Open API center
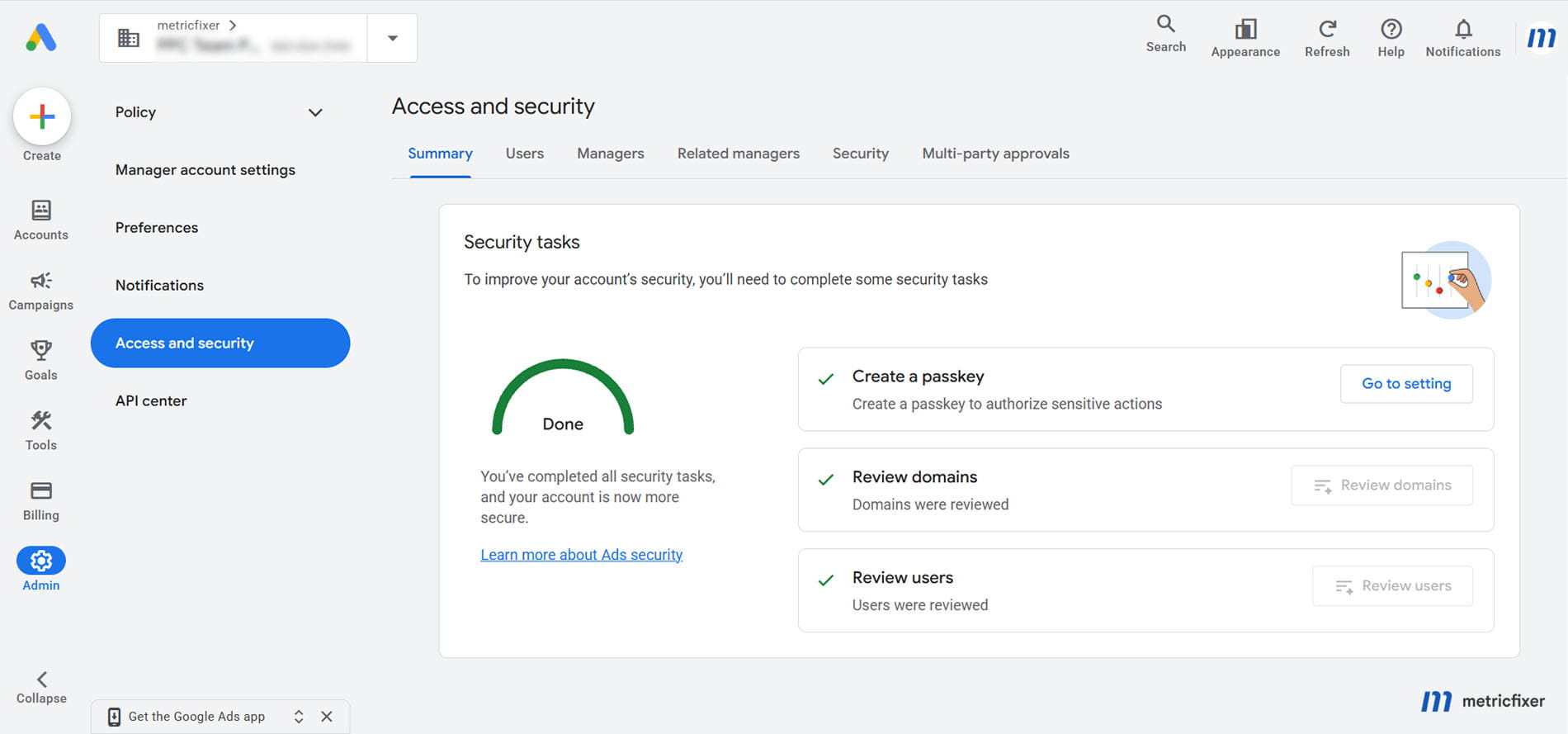The width and height of the screenshot is (1568, 734). click(151, 401)
